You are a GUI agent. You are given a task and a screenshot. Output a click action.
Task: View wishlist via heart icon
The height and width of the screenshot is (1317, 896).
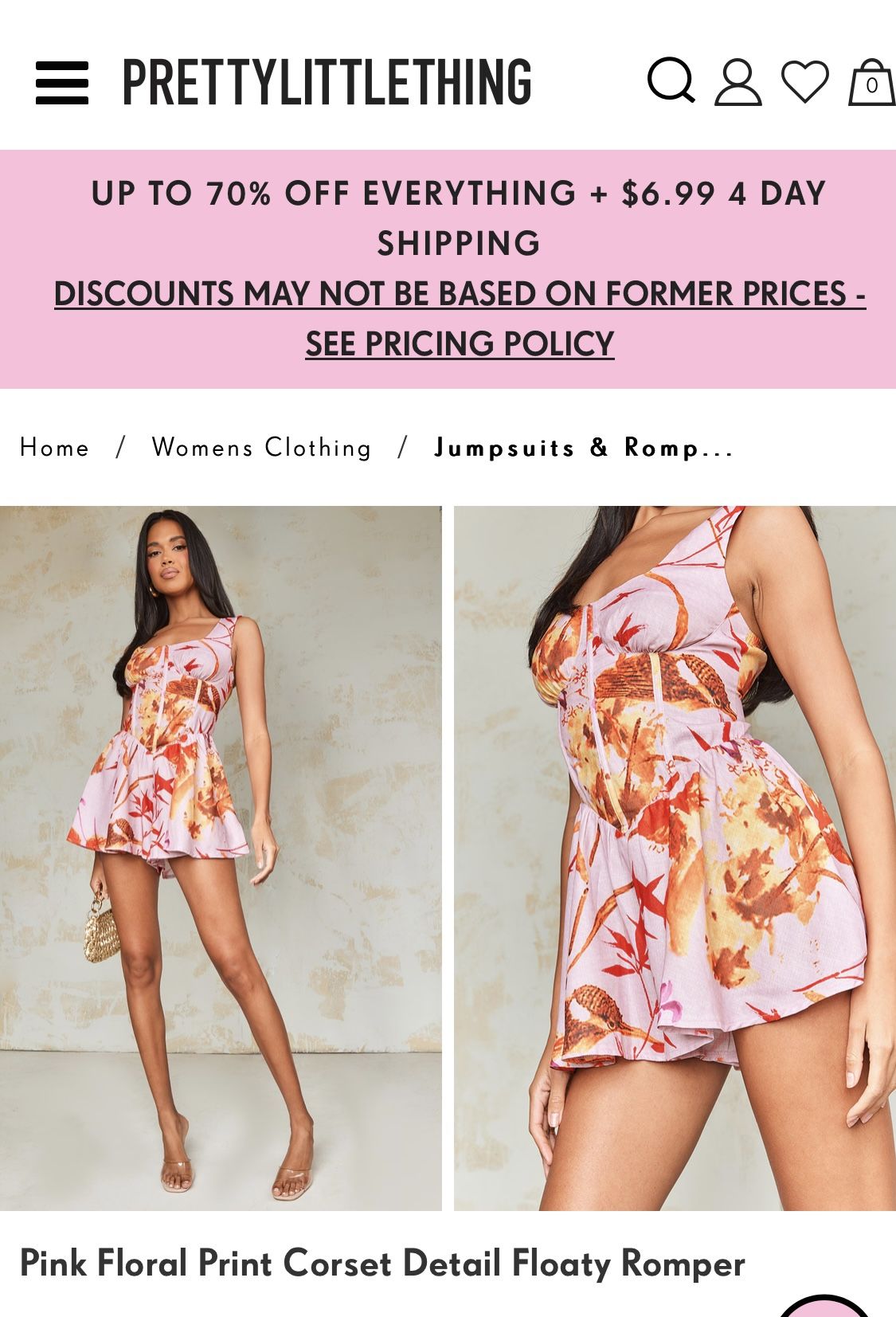point(804,82)
